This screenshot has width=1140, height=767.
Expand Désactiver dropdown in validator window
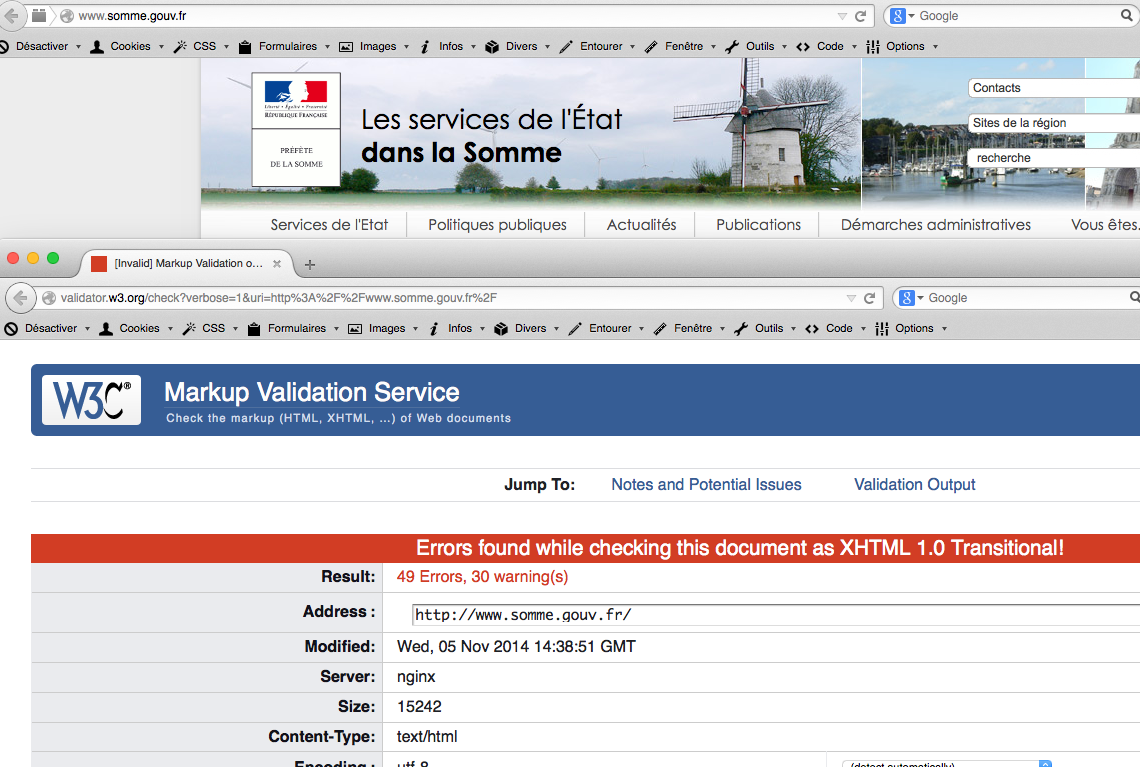[x=87, y=329]
